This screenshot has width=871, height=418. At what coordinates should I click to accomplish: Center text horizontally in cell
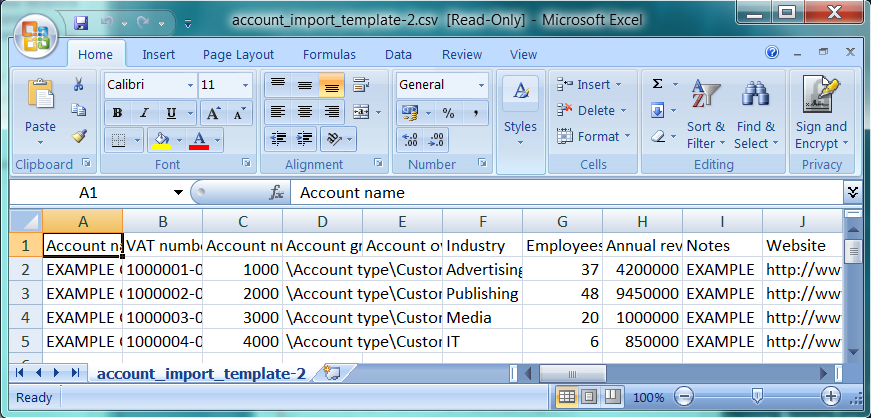tap(304, 112)
